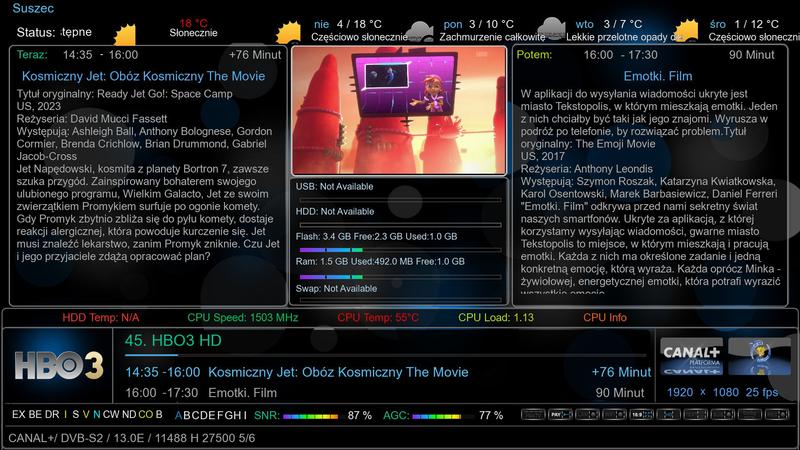
Task: Click 'HDD Temp: N/A' readout
Action: [x=101, y=317]
